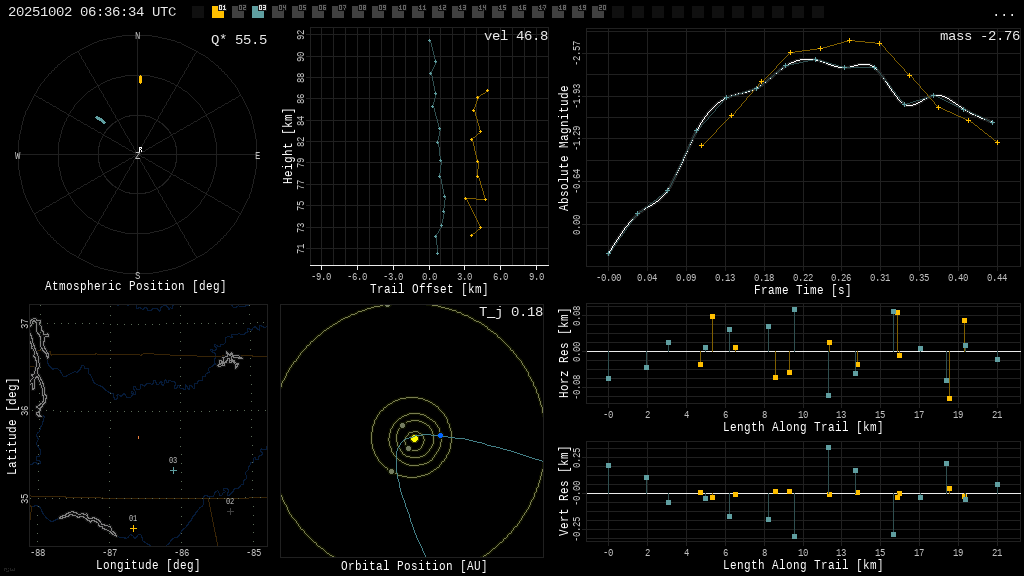The width and height of the screenshot is (1024, 576).
Task: Click station 02 gray cross on map
Action: click(230, 511)
